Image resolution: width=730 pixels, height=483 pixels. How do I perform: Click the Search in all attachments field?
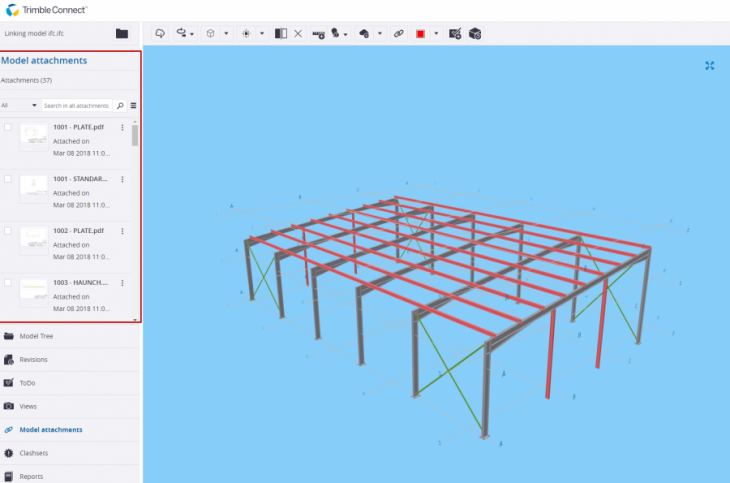click(76, 105)
